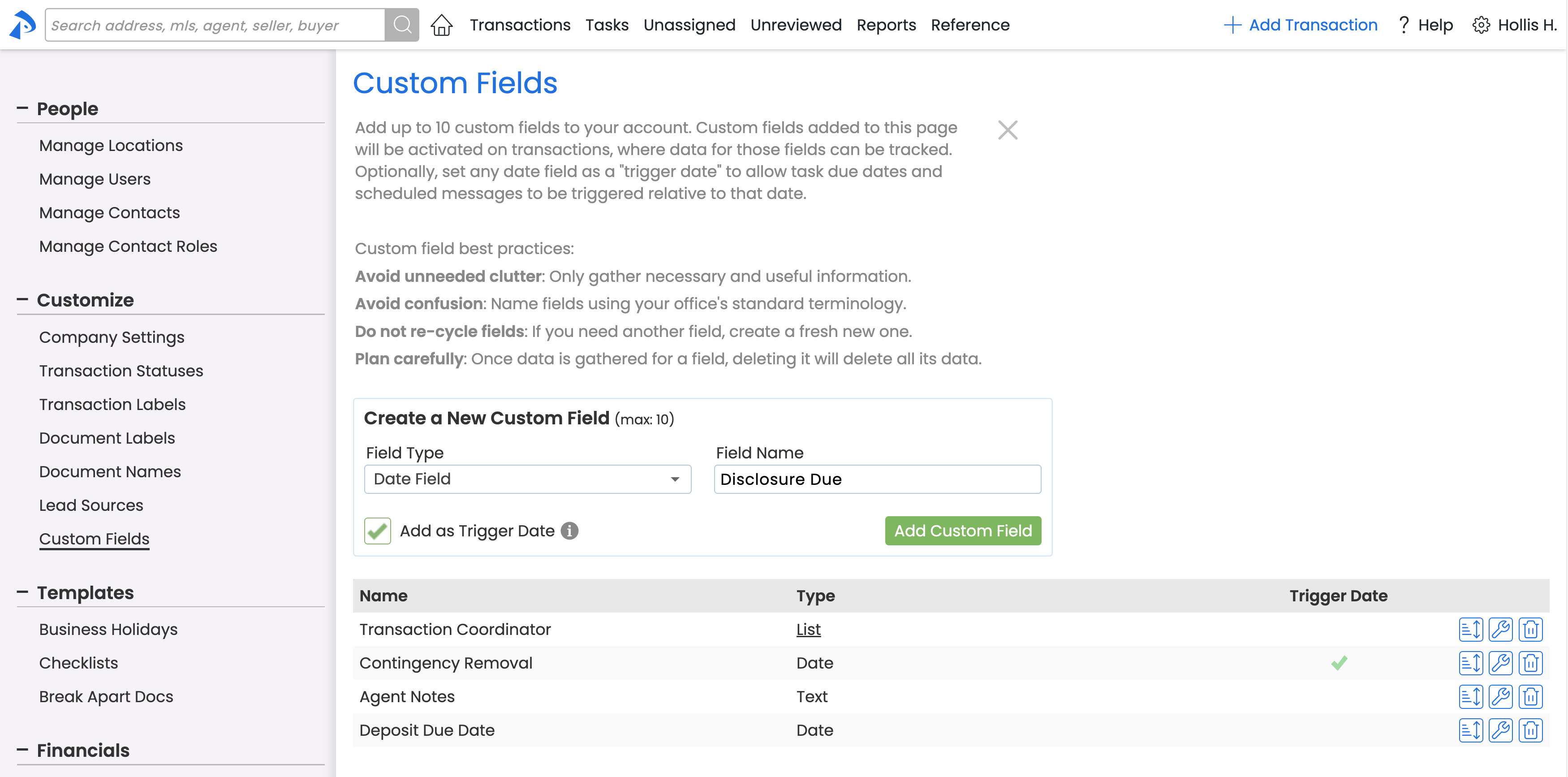Click the trigger date info icon
Screen dimensions: 1568x777
point(569,531)
